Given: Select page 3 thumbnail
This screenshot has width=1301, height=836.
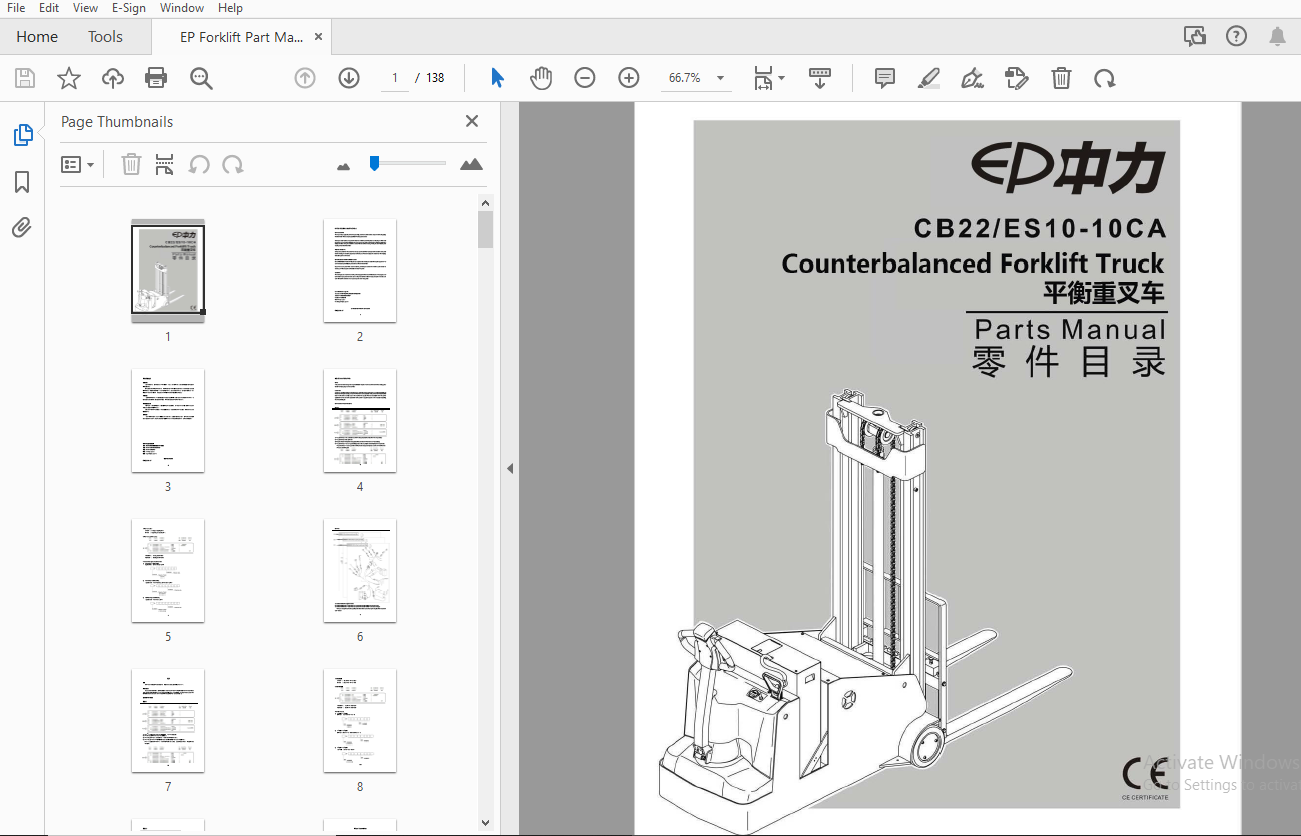Looking at the screenshot, I should click(x=168, y=421).
